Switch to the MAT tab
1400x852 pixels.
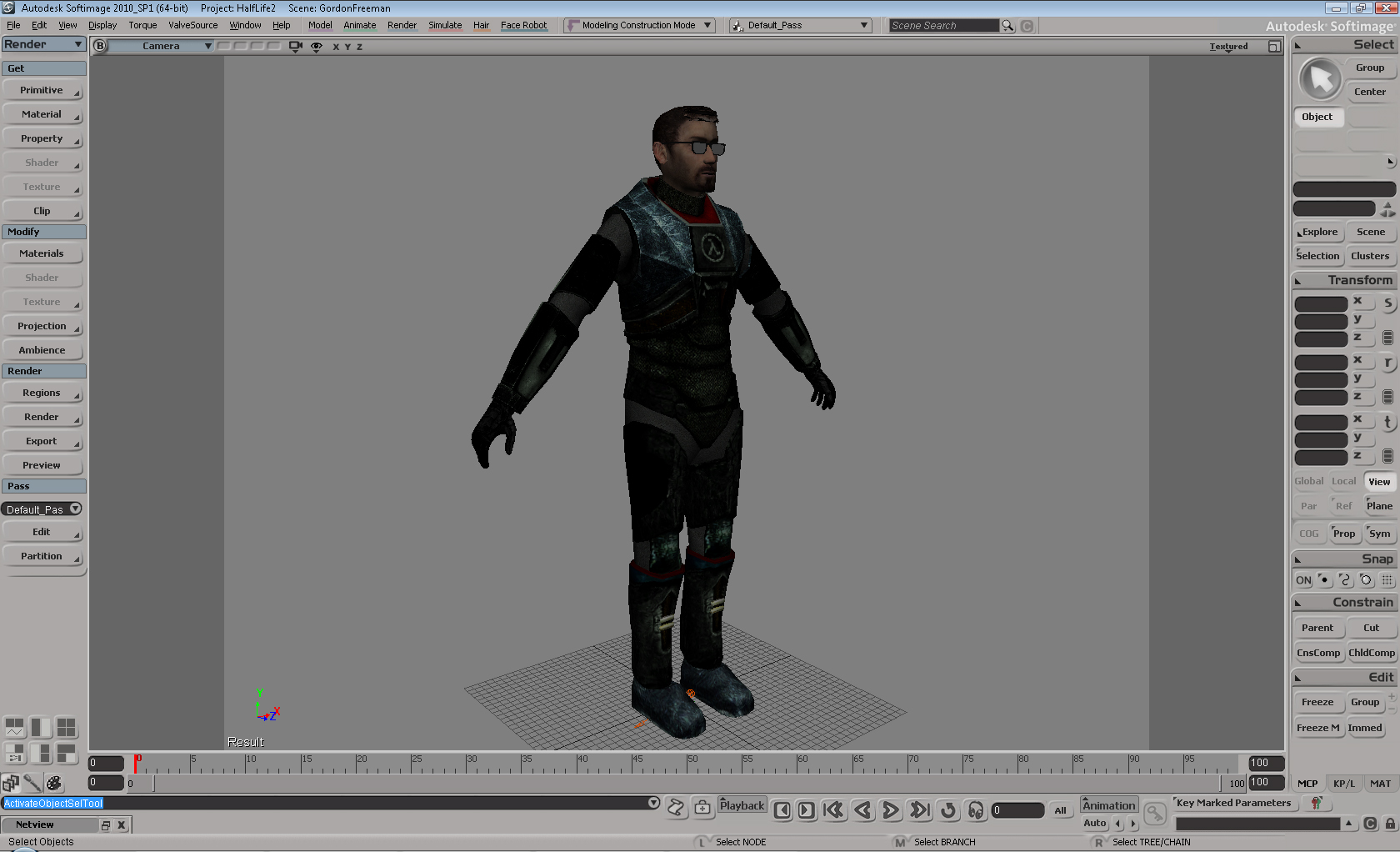[x=1380, y=784]
